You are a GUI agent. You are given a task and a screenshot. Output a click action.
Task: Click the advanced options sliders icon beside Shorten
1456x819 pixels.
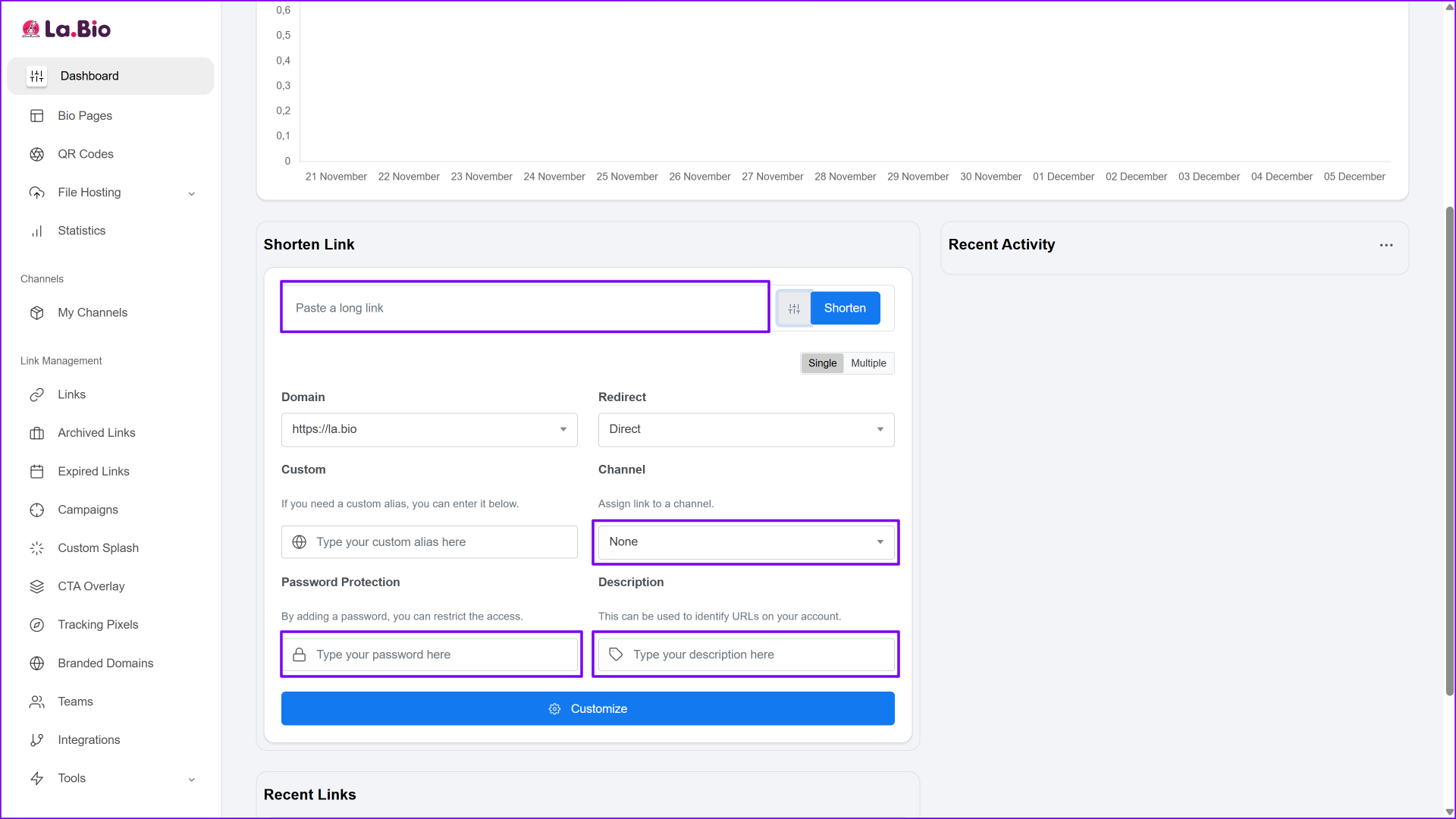(794, 309)
